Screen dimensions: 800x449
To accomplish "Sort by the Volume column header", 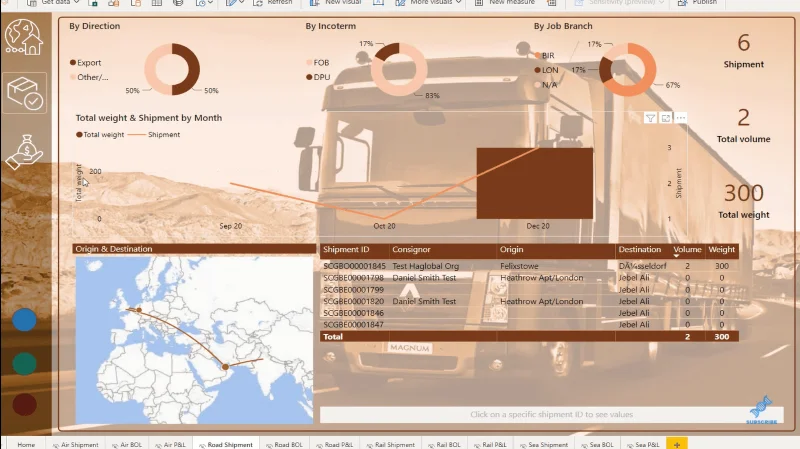I will [687, 250].
